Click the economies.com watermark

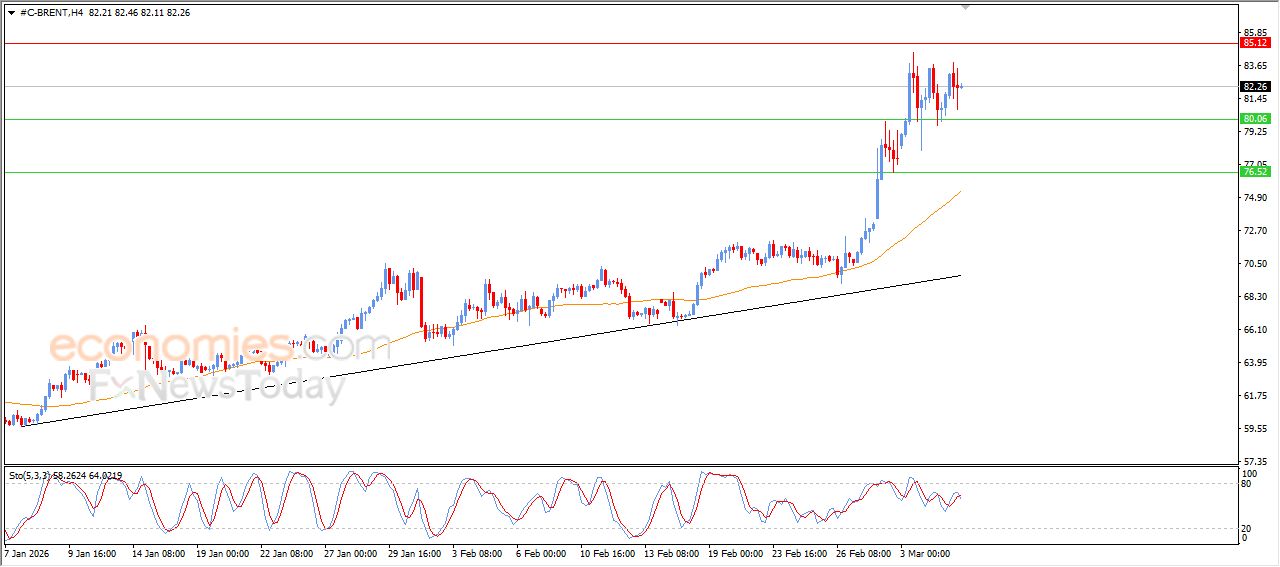(x=220, y=347)
